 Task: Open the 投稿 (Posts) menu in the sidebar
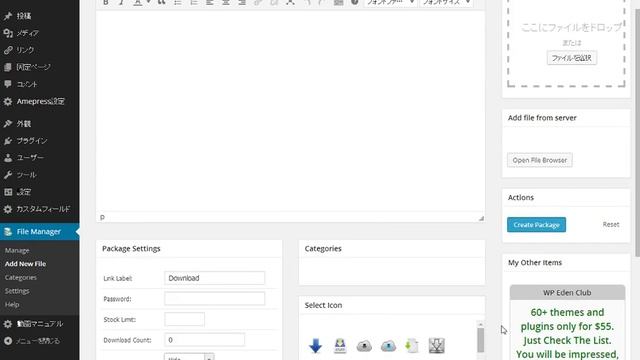23,16
